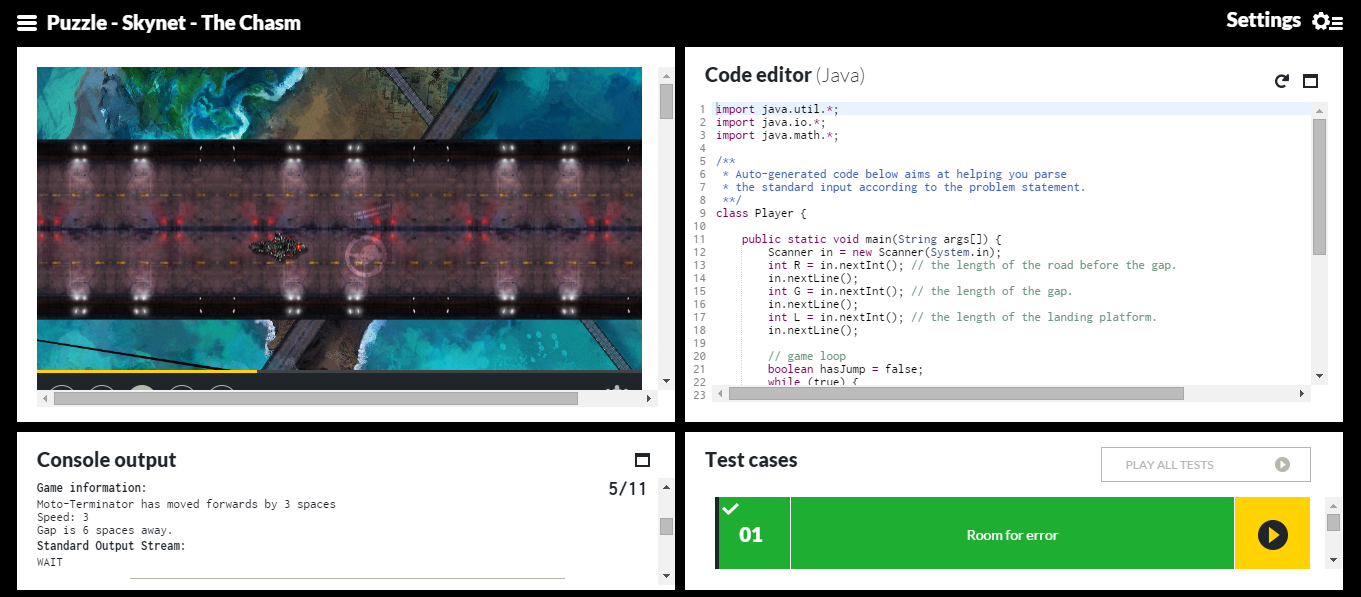Click the code editor horizontal scrollbar thumb
This screenshot has width=1361, height=597.
957,394
